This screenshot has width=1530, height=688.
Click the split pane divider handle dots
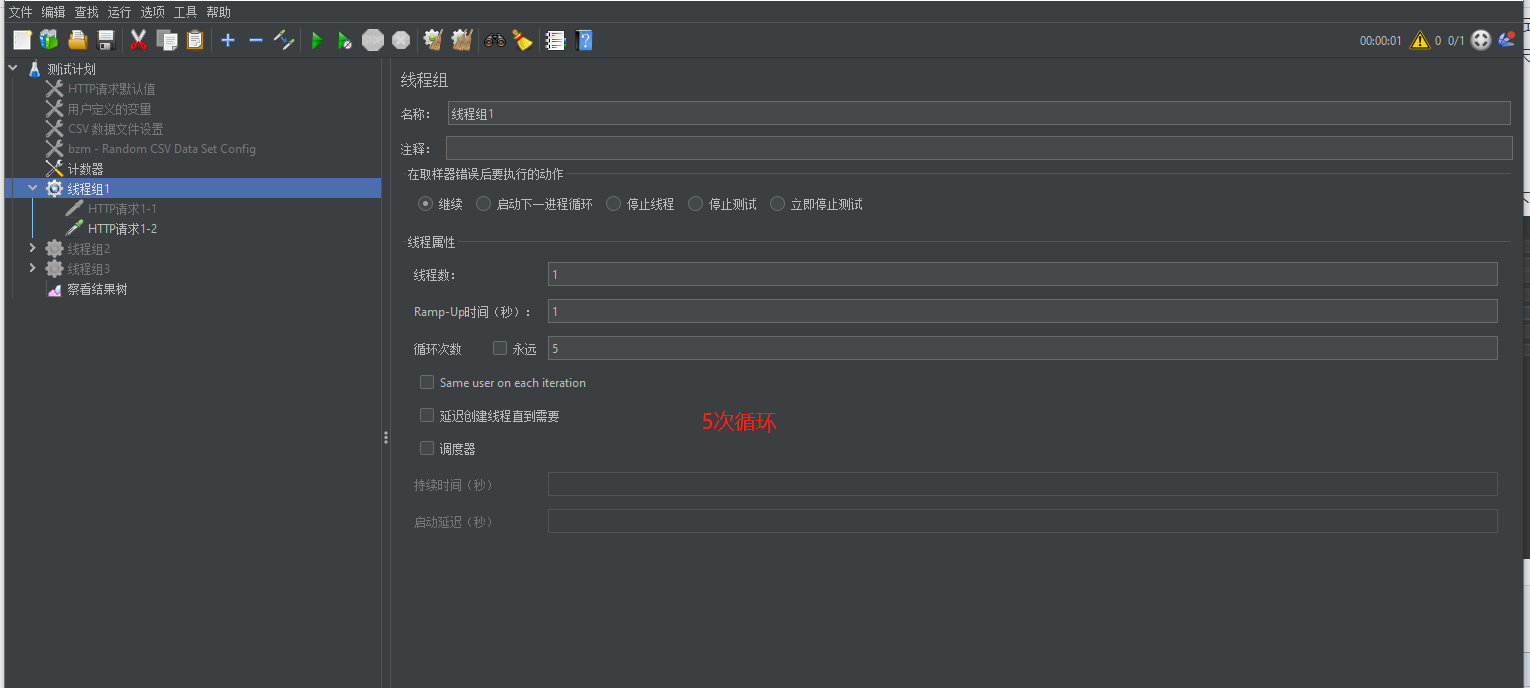pos(386,438)
